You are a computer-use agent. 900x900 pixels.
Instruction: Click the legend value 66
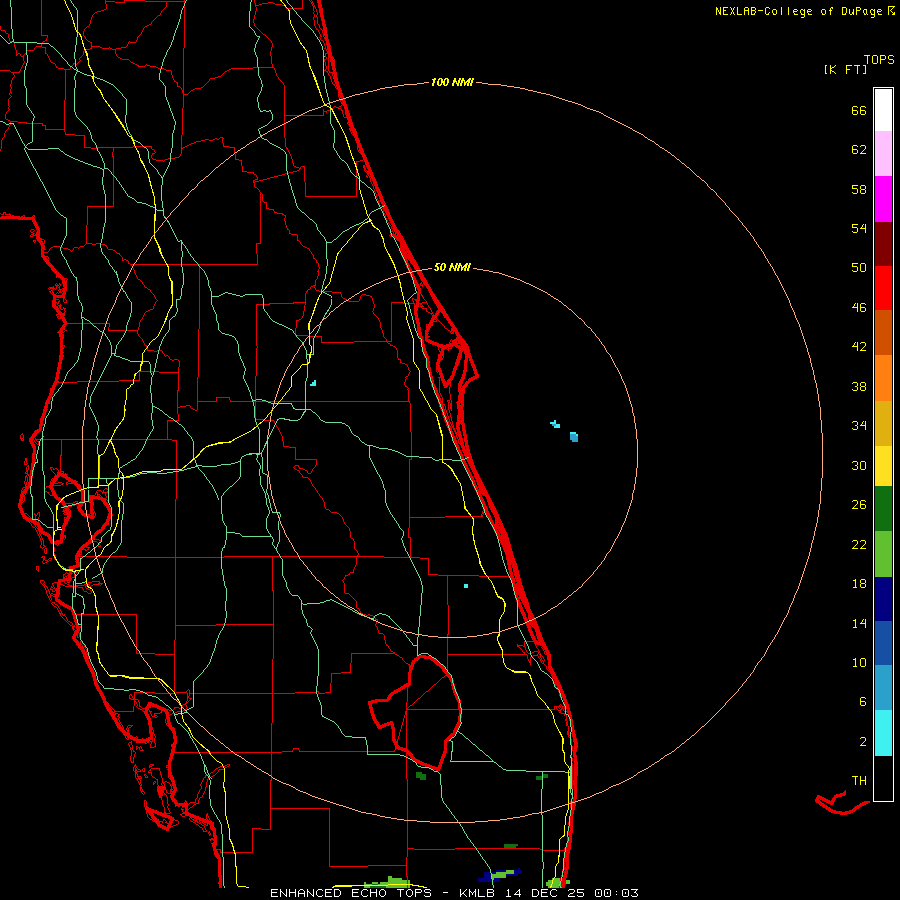pos(859,111)
